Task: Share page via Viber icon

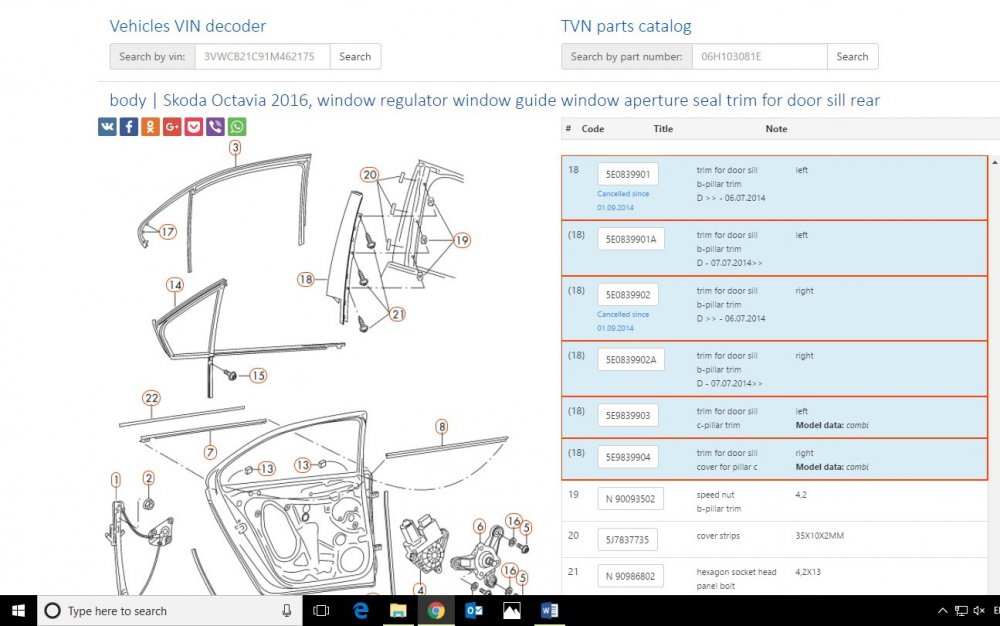Action: click(x=216, y=127)
